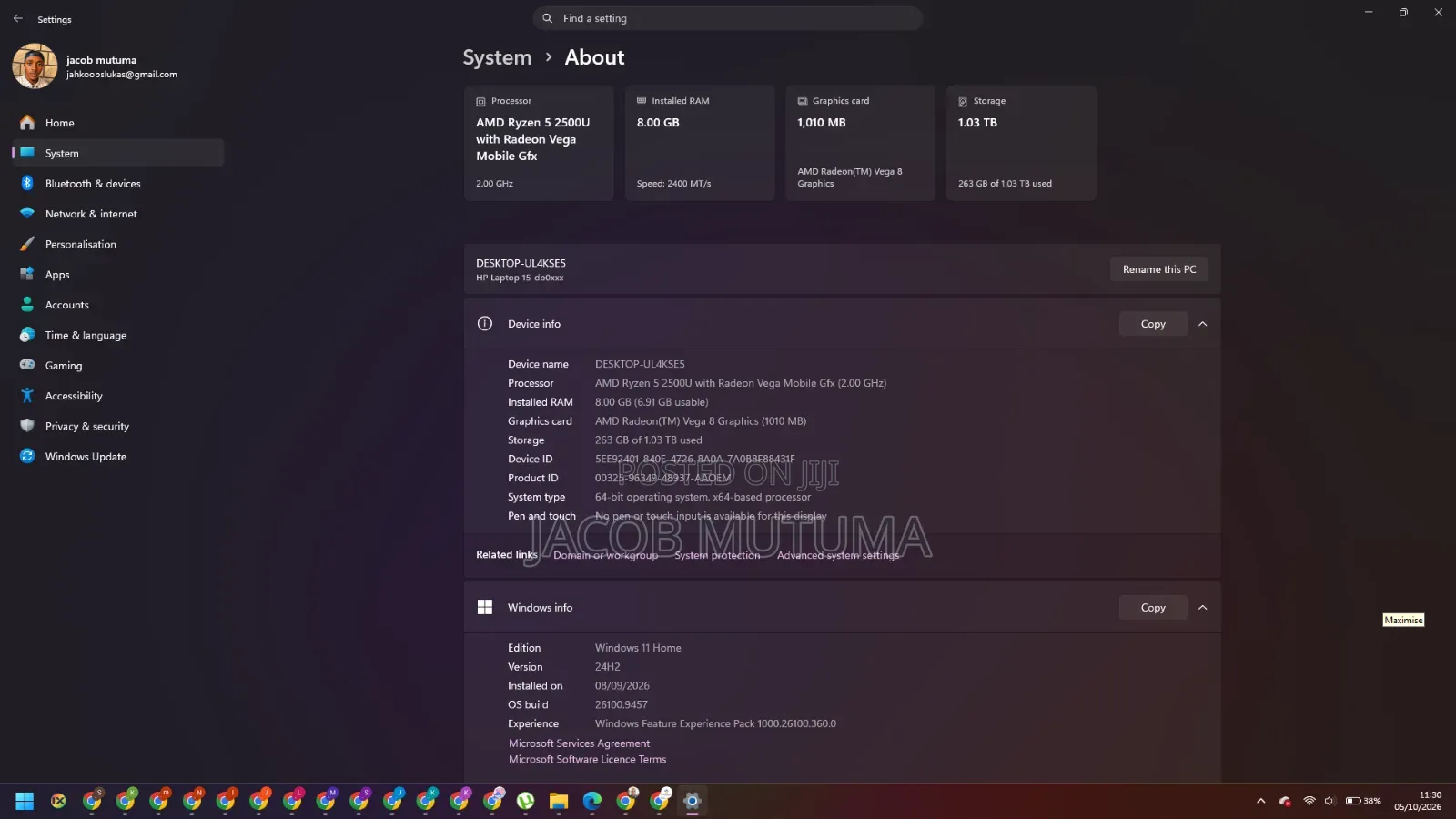
Task: Open the Windows Start menu
Action: [25, 801]
